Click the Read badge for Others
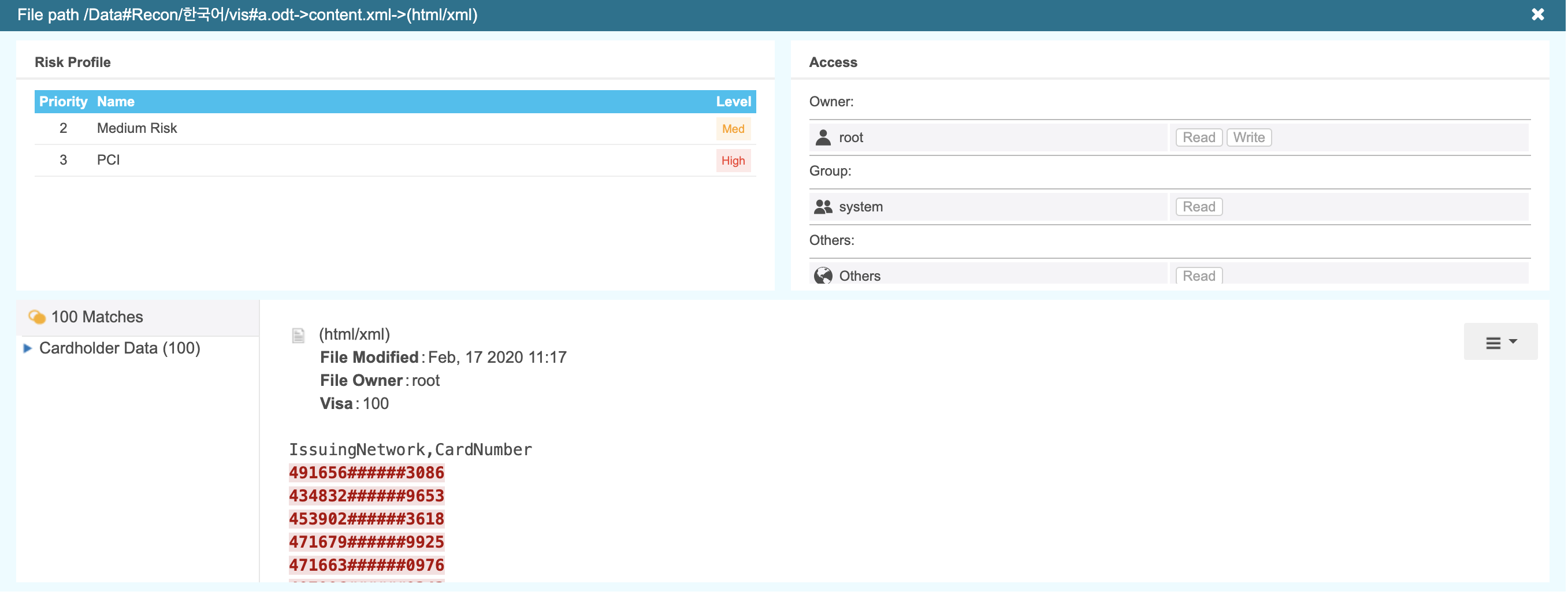Screen dimensions: 1568x595 coord(1198,276)
